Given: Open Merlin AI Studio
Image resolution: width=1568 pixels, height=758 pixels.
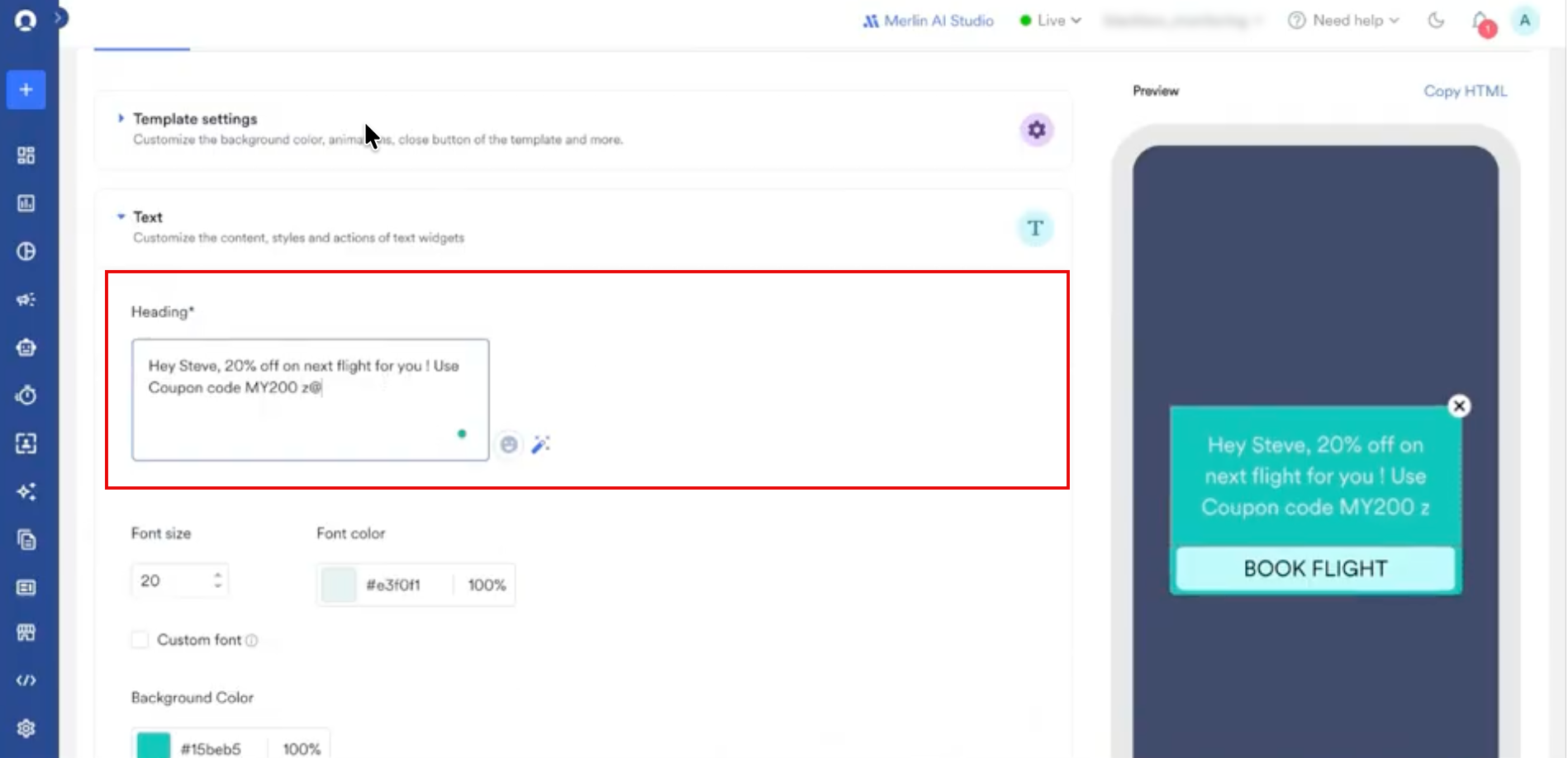Looking at the screenshot, I should click(x=929, y=21).
